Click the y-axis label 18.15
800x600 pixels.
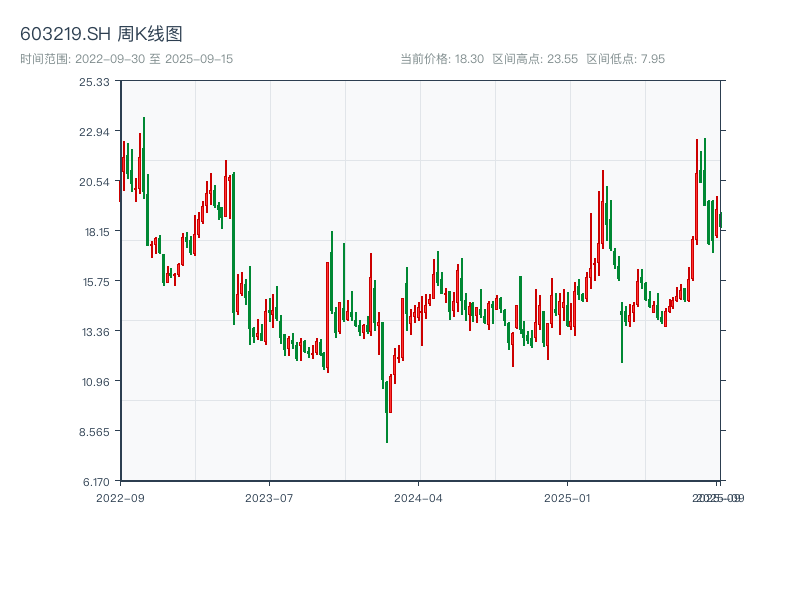[x=96, y=232]
